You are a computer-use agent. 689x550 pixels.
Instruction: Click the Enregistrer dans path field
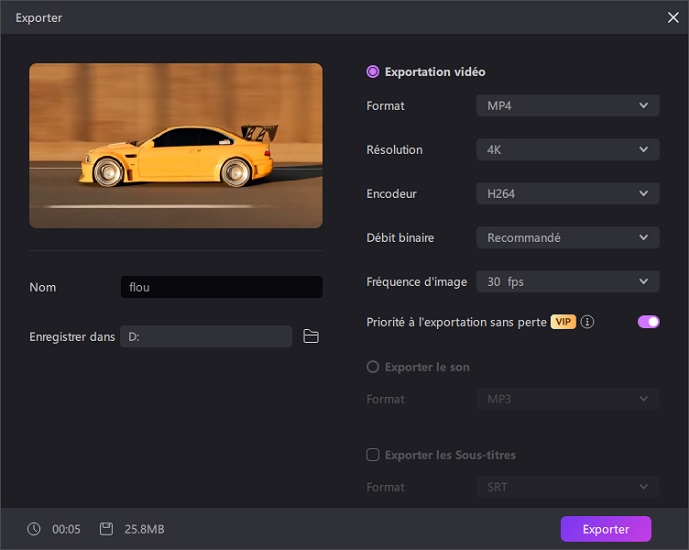(206, 337)
